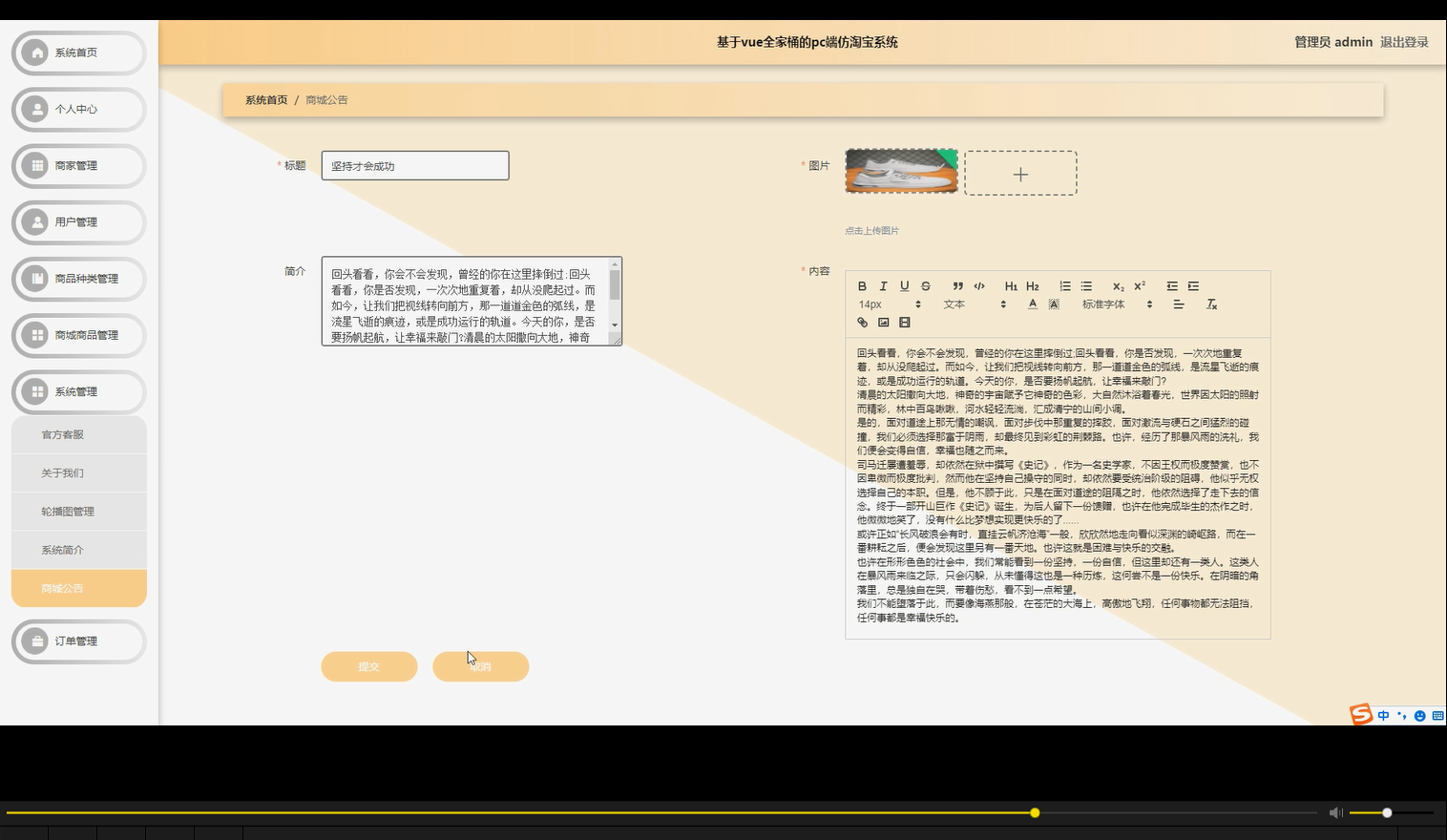Expand the 系统管理 sidebar menu
The width and height of the screenshot is (1447, 840).
coord(78,391)
